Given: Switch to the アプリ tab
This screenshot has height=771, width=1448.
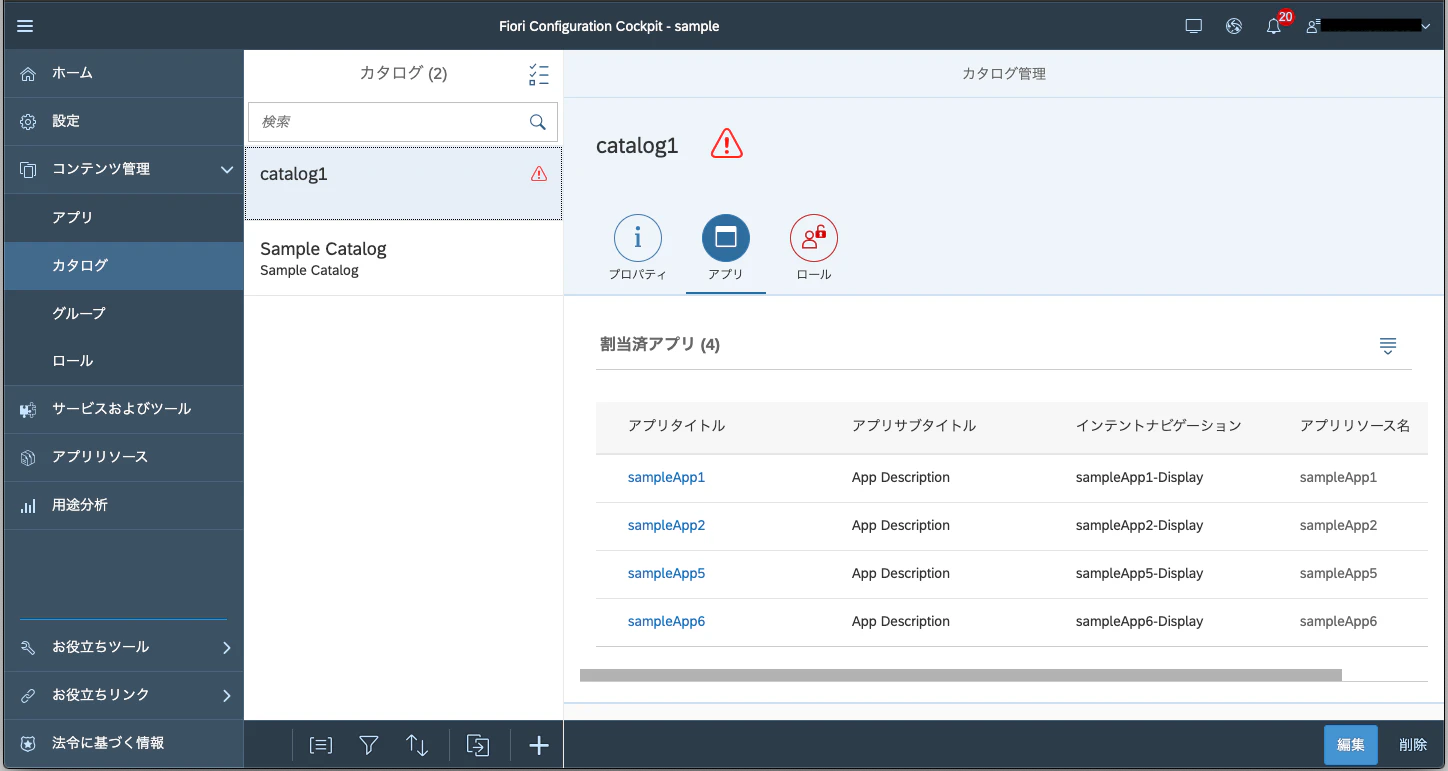Looking at the screenshot, I should pos(726,249).
